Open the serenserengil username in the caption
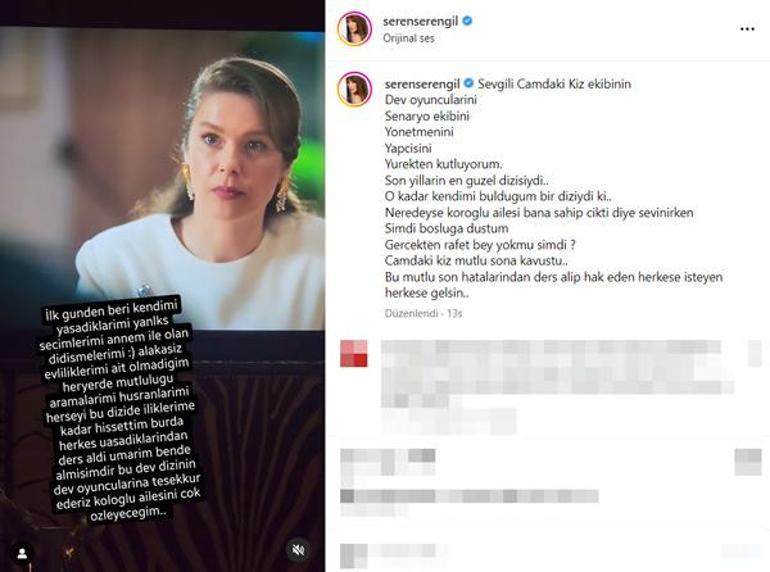Image resolution: width=770 pixels, height=572 pixels. pyautogui.click(x=422, y=84)
